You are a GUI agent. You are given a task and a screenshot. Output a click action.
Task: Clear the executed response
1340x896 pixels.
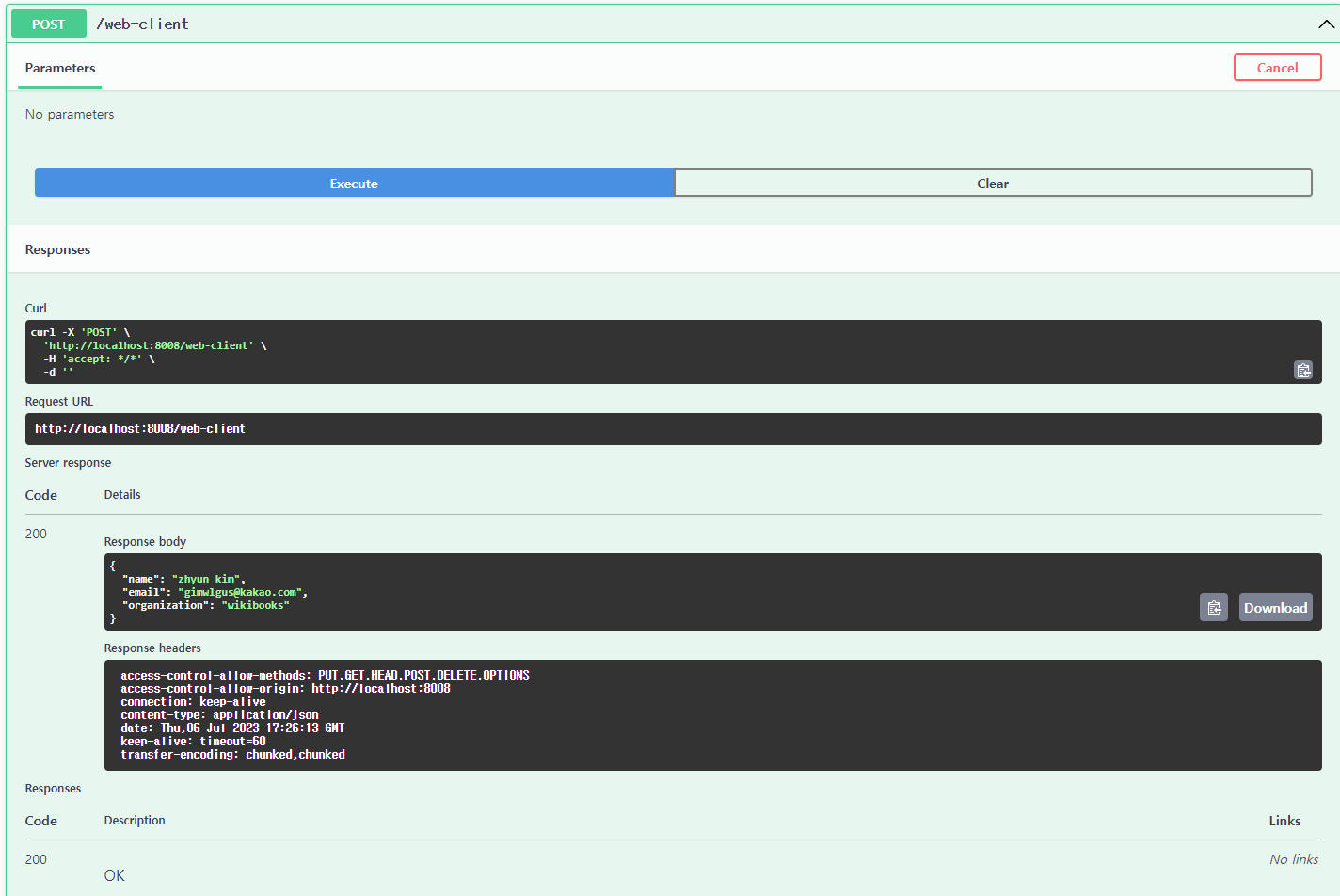993,183
